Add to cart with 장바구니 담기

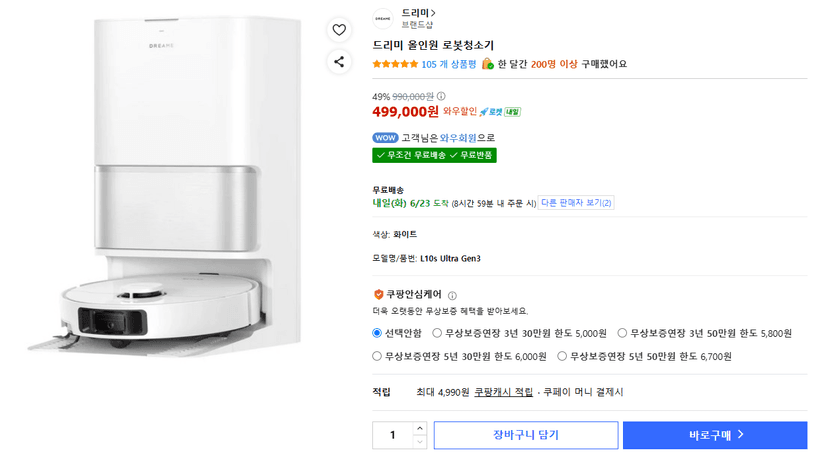526,435
